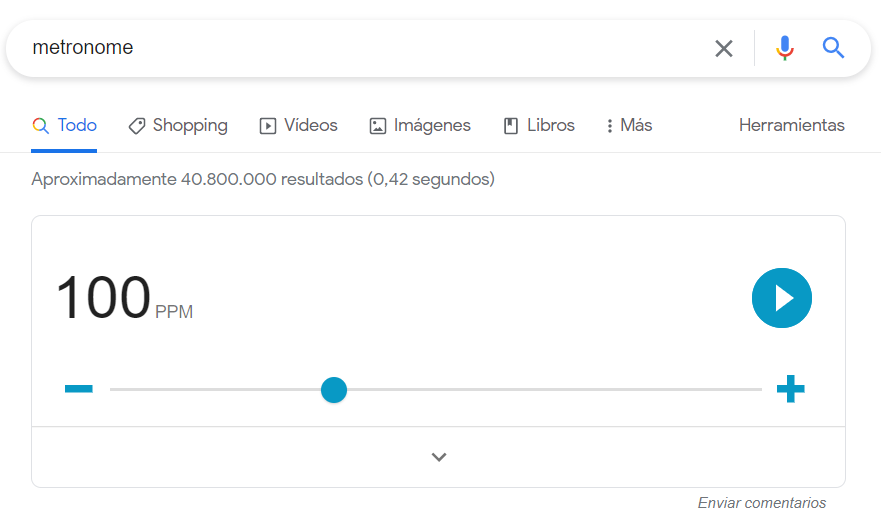Activate voice search with the microphone icon

click(x=785, y=48)
